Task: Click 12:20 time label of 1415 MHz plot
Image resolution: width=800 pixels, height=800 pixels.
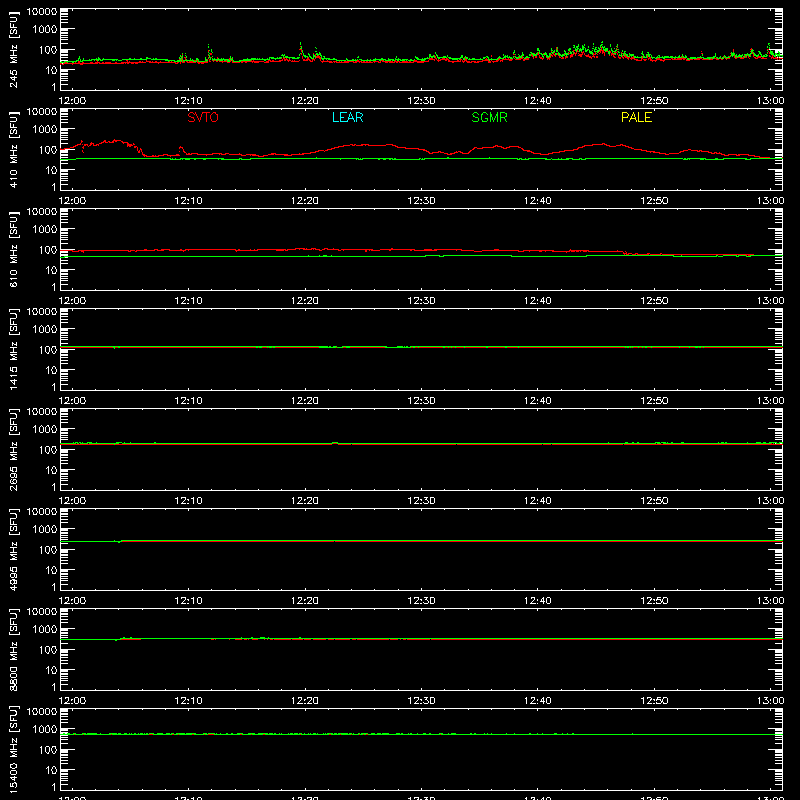Action: pyautogui.click(x=305, y=401)
